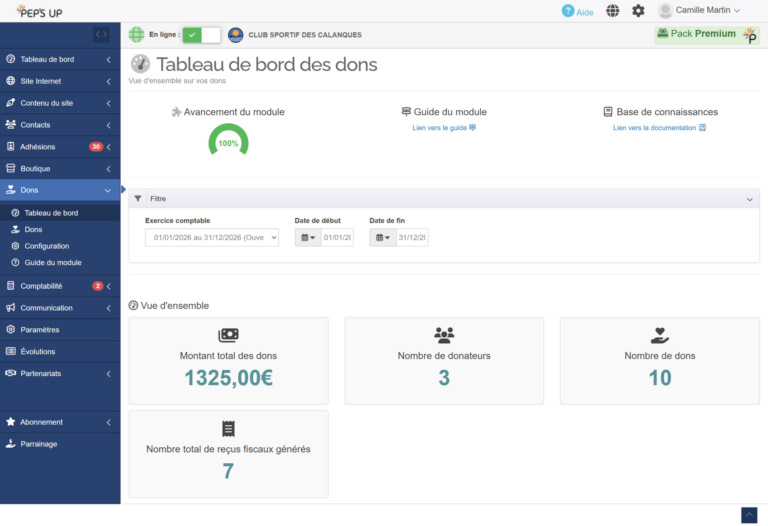Collapse the Filtre panel chevron

pyautogui.click(x=749, y=199)
